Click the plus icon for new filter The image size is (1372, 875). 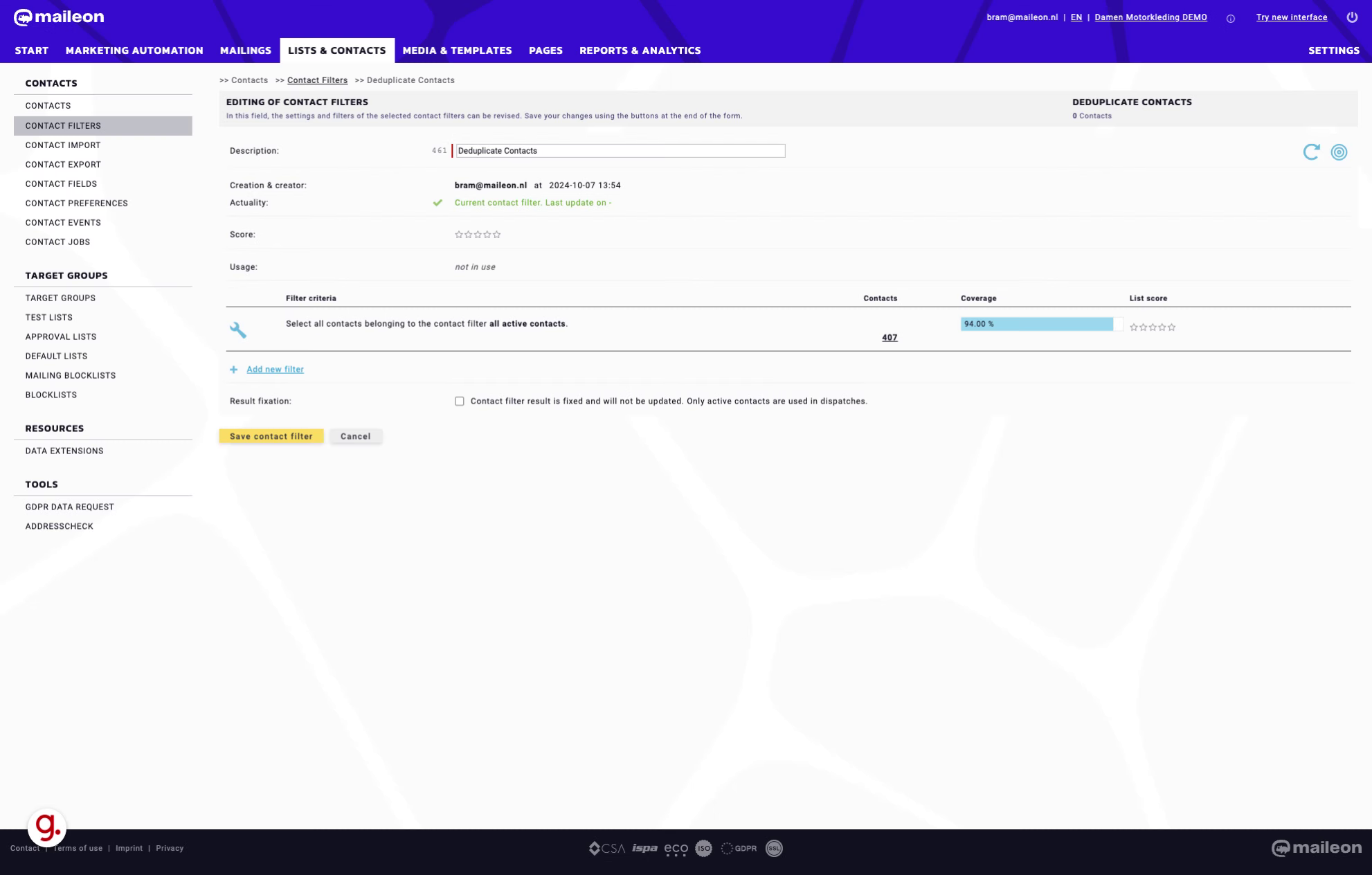[234, 370]
